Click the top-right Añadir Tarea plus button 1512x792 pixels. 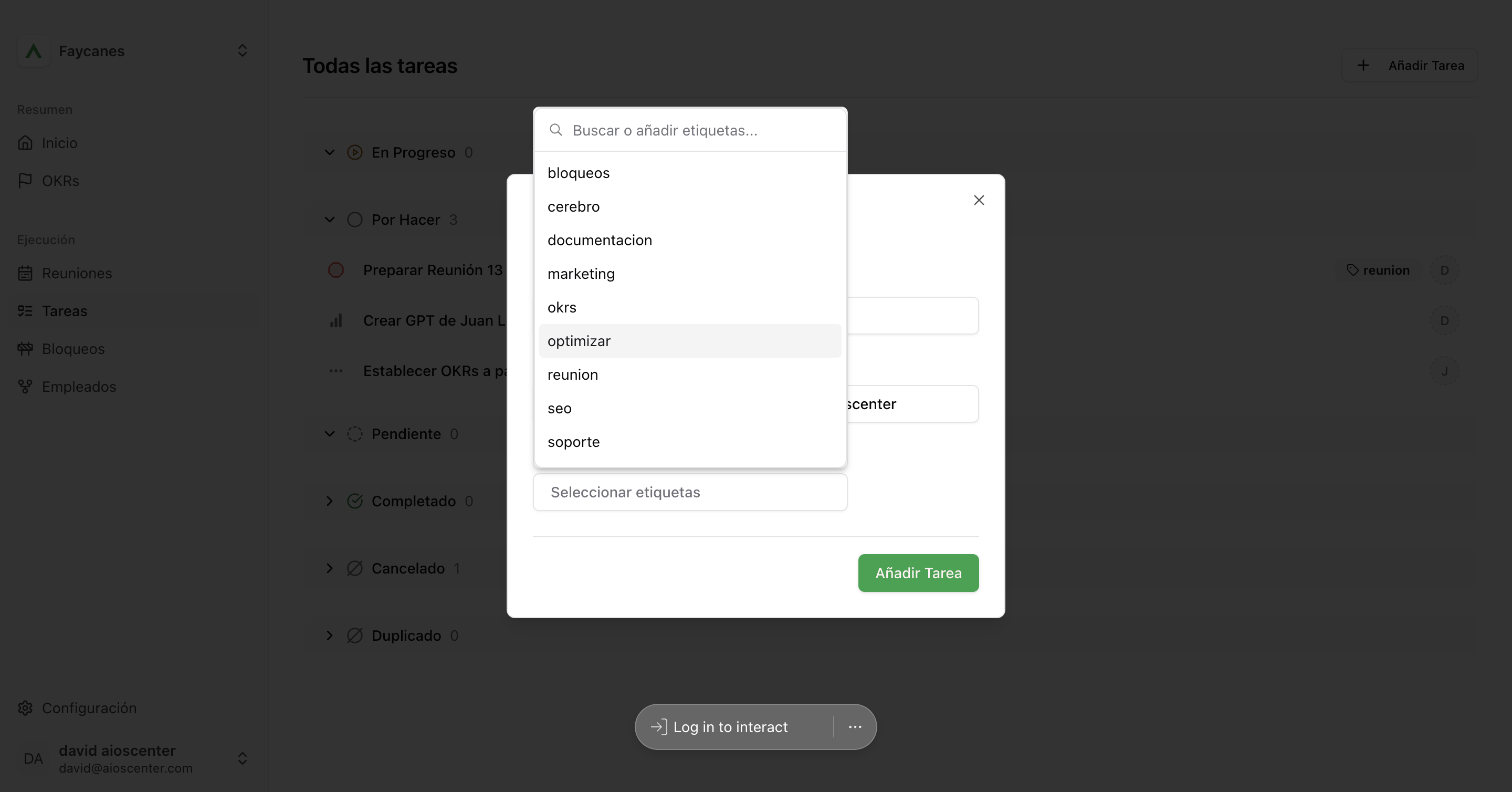point(1409,65)
